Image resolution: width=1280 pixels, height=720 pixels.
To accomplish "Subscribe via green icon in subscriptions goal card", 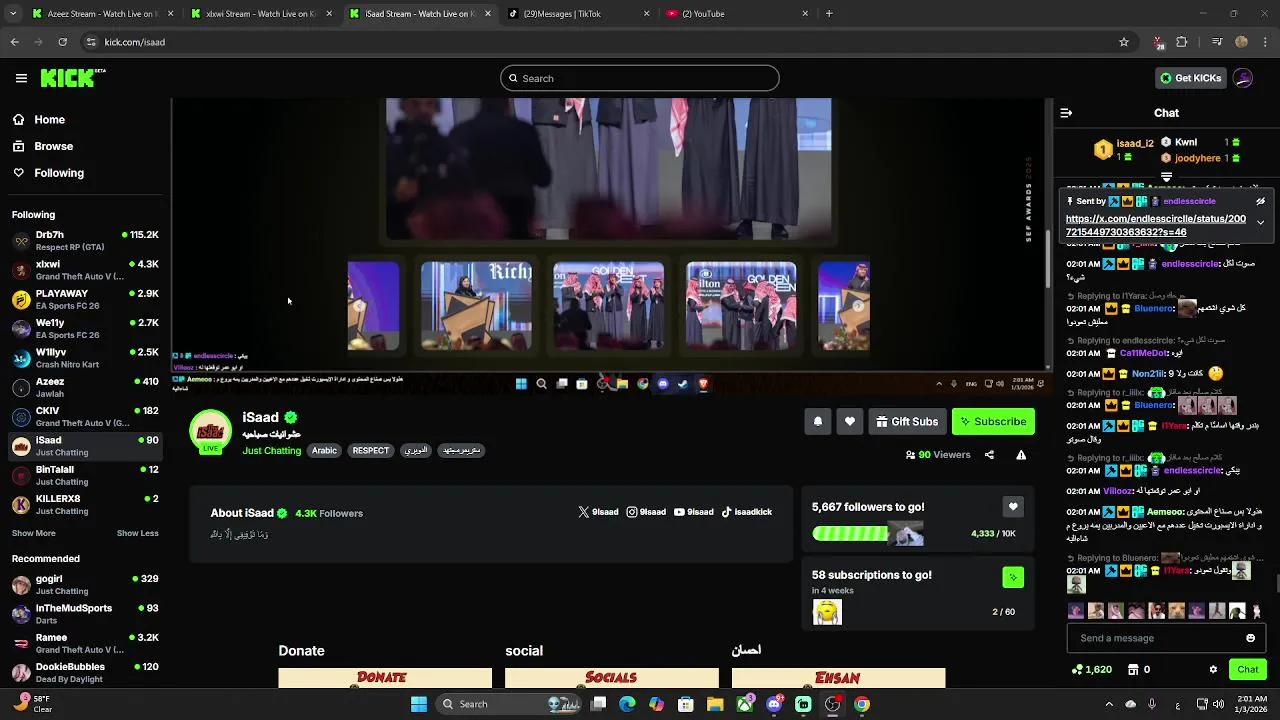I will coord(1013,577).
